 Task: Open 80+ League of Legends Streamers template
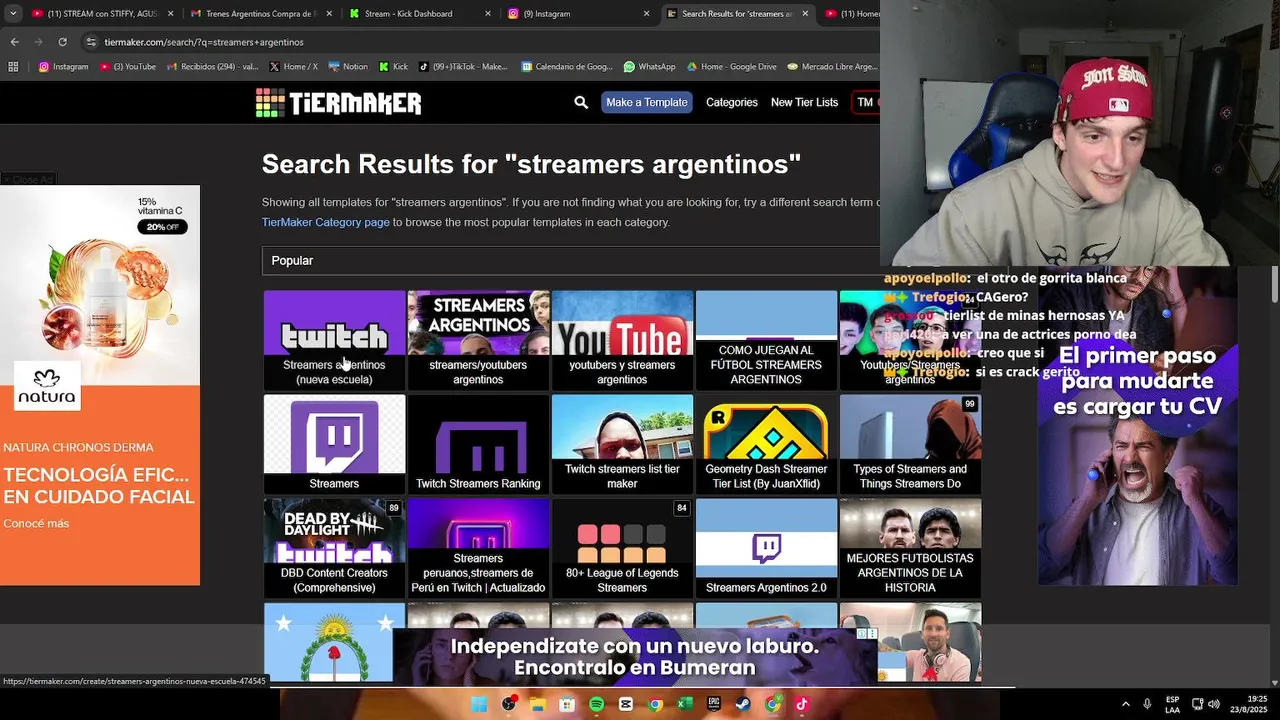point(622,548)
